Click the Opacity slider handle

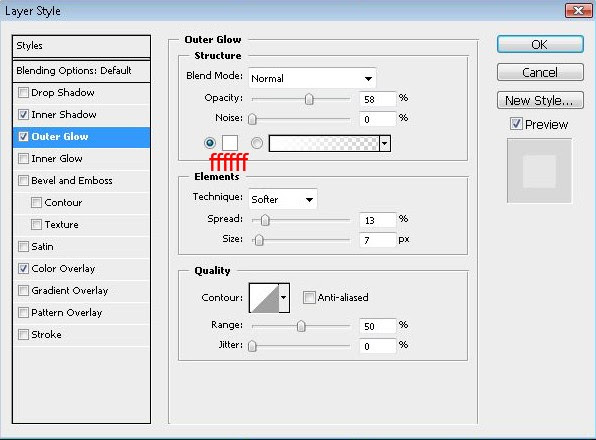pos(309,99)
